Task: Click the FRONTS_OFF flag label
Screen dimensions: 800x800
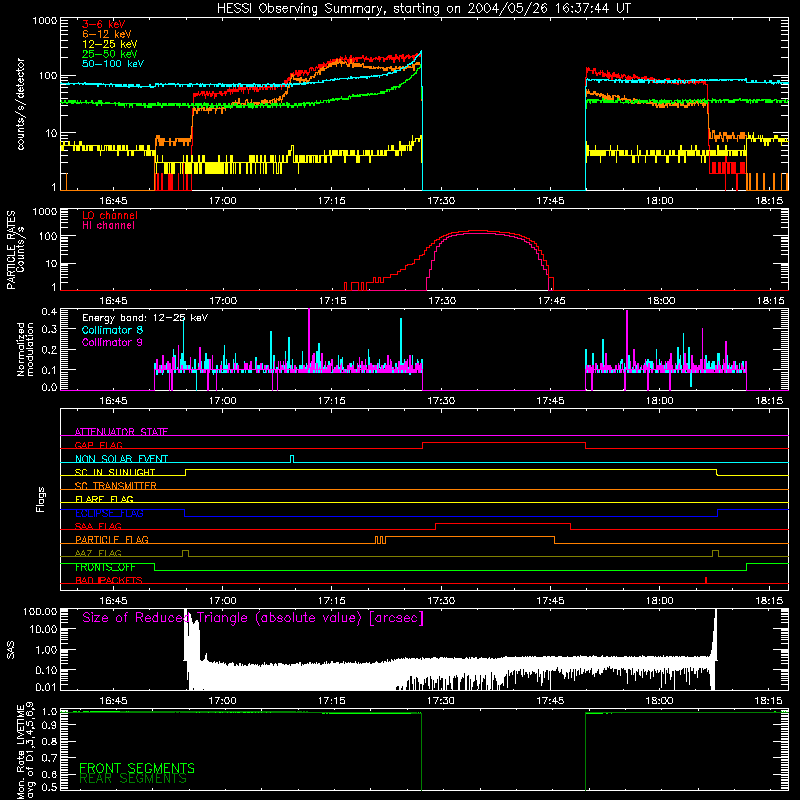Action: point(105,567)
